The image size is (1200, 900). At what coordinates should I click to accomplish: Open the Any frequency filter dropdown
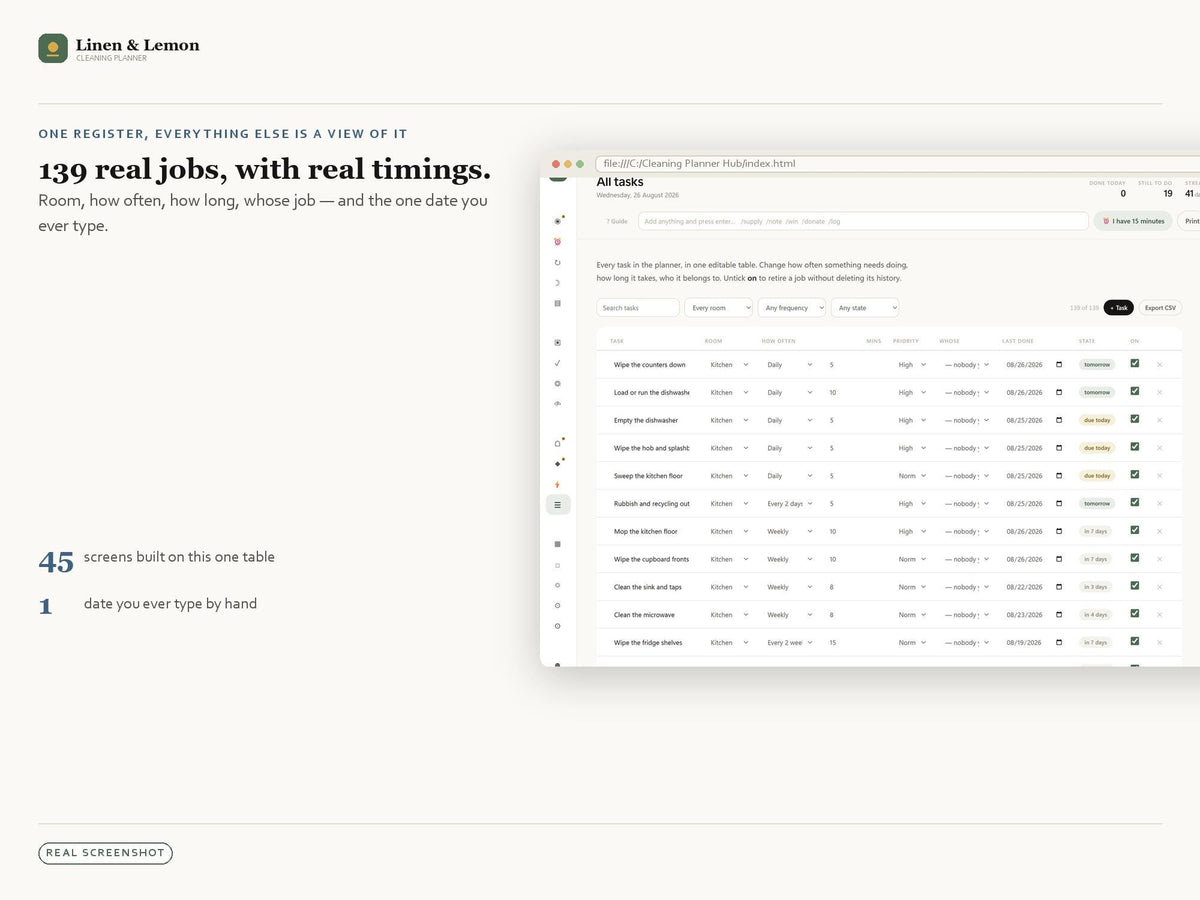[x=792, y=308]
